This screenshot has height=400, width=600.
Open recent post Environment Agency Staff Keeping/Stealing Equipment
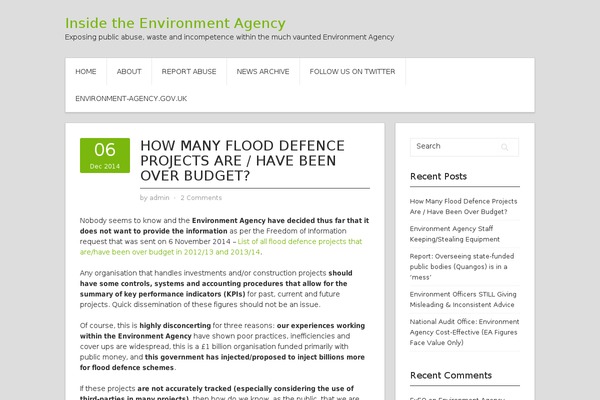pyautogui.click(x=455, y=234)
